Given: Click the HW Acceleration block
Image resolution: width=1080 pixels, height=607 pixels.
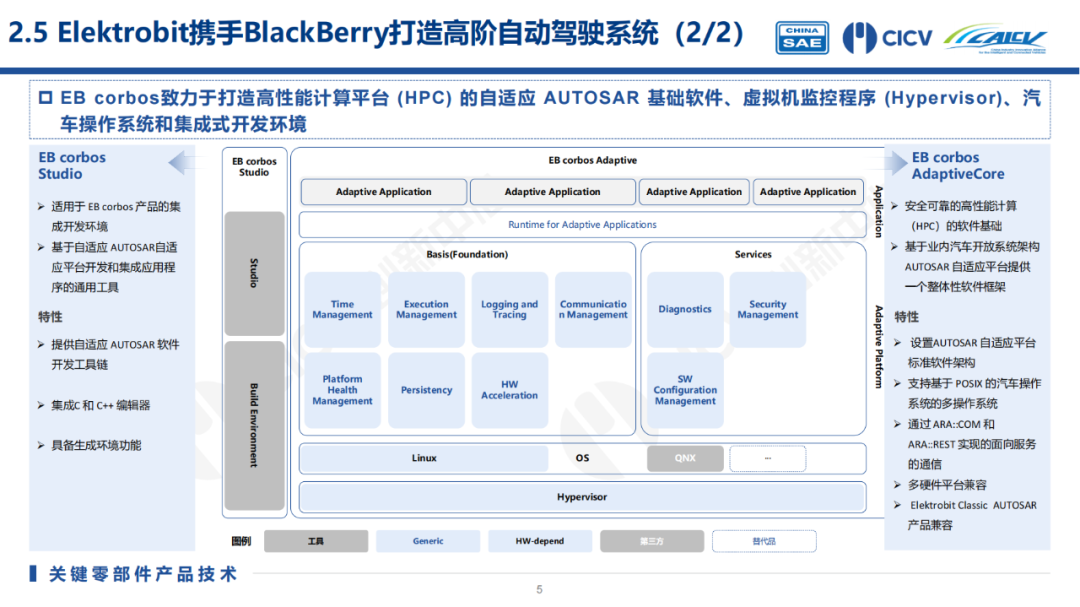Looking at the screenshot, I should (509, 390).
